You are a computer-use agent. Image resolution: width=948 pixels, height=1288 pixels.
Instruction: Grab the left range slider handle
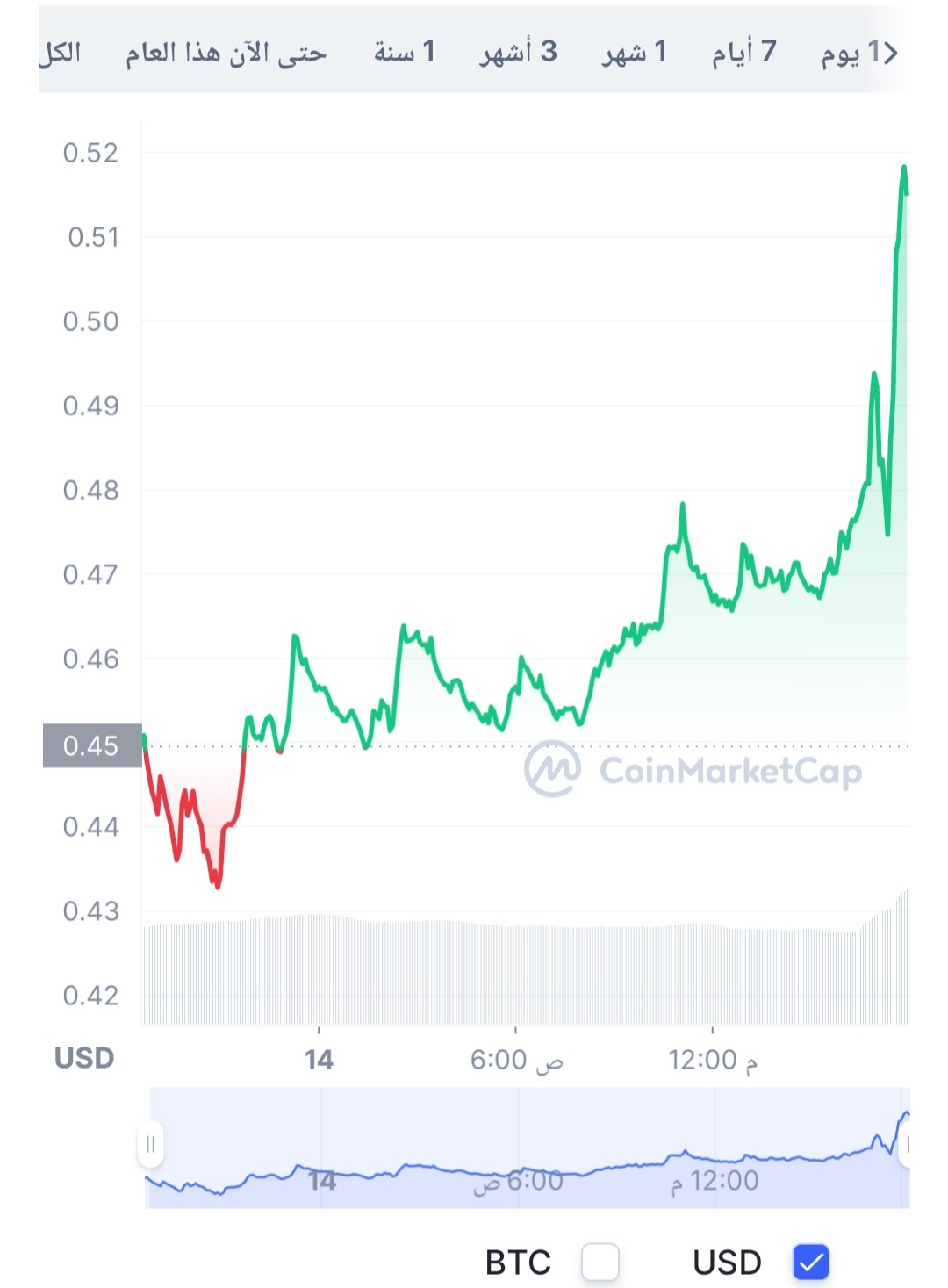tap(150, 1145)
